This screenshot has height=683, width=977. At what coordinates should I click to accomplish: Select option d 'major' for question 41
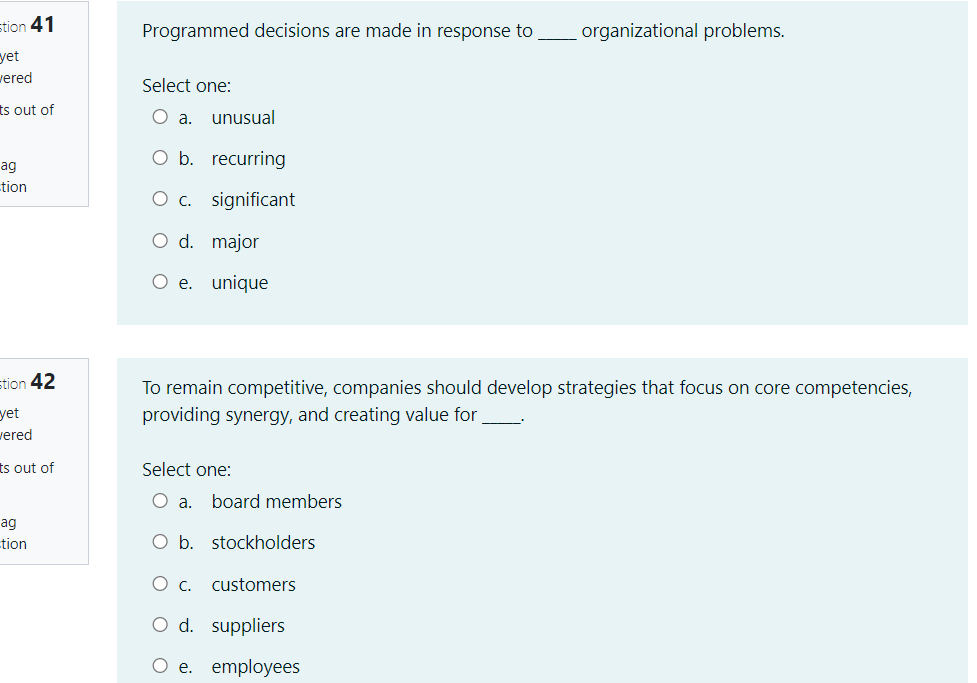160,240
